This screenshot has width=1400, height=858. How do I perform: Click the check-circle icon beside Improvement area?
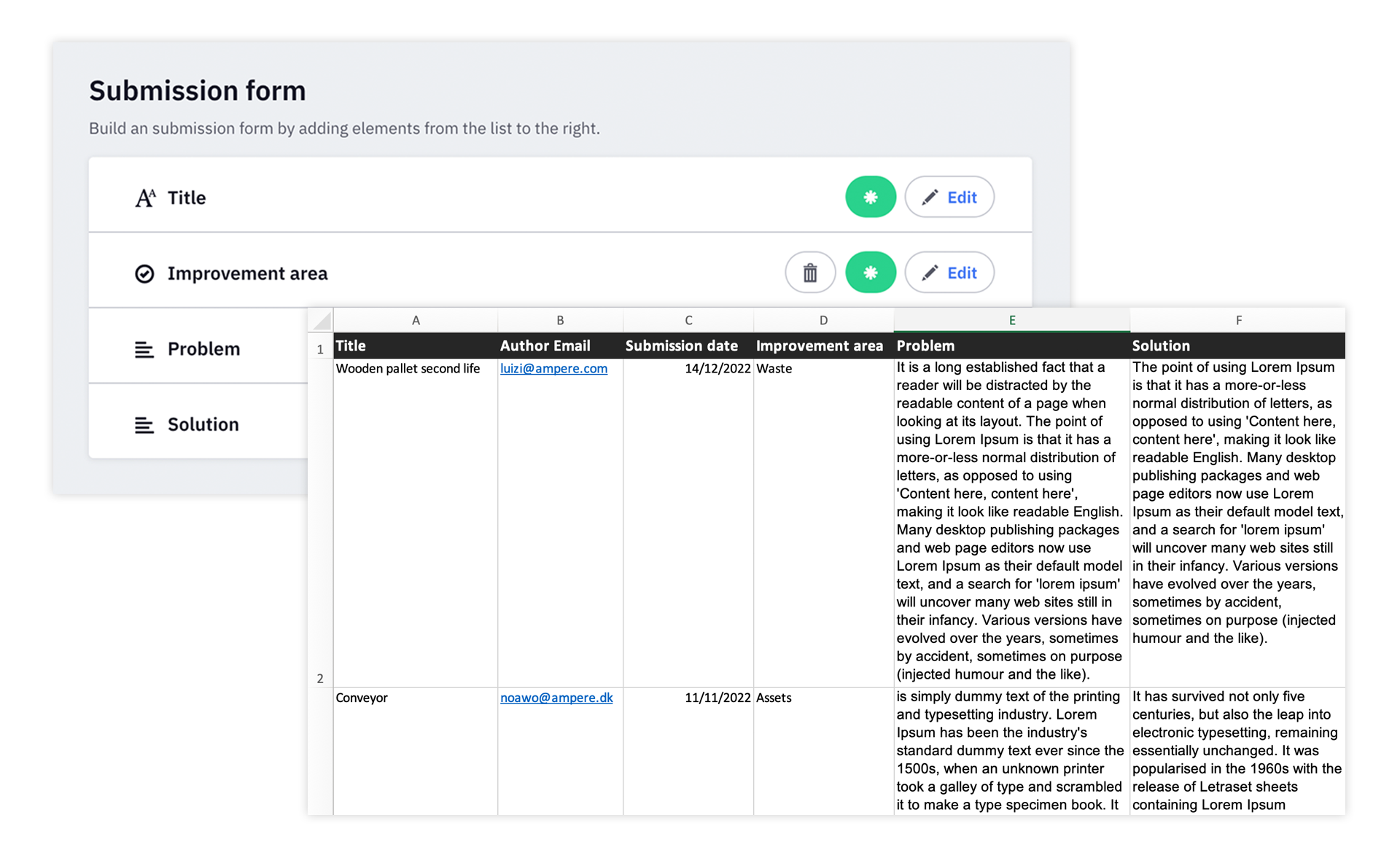click(x=144, y=273)
